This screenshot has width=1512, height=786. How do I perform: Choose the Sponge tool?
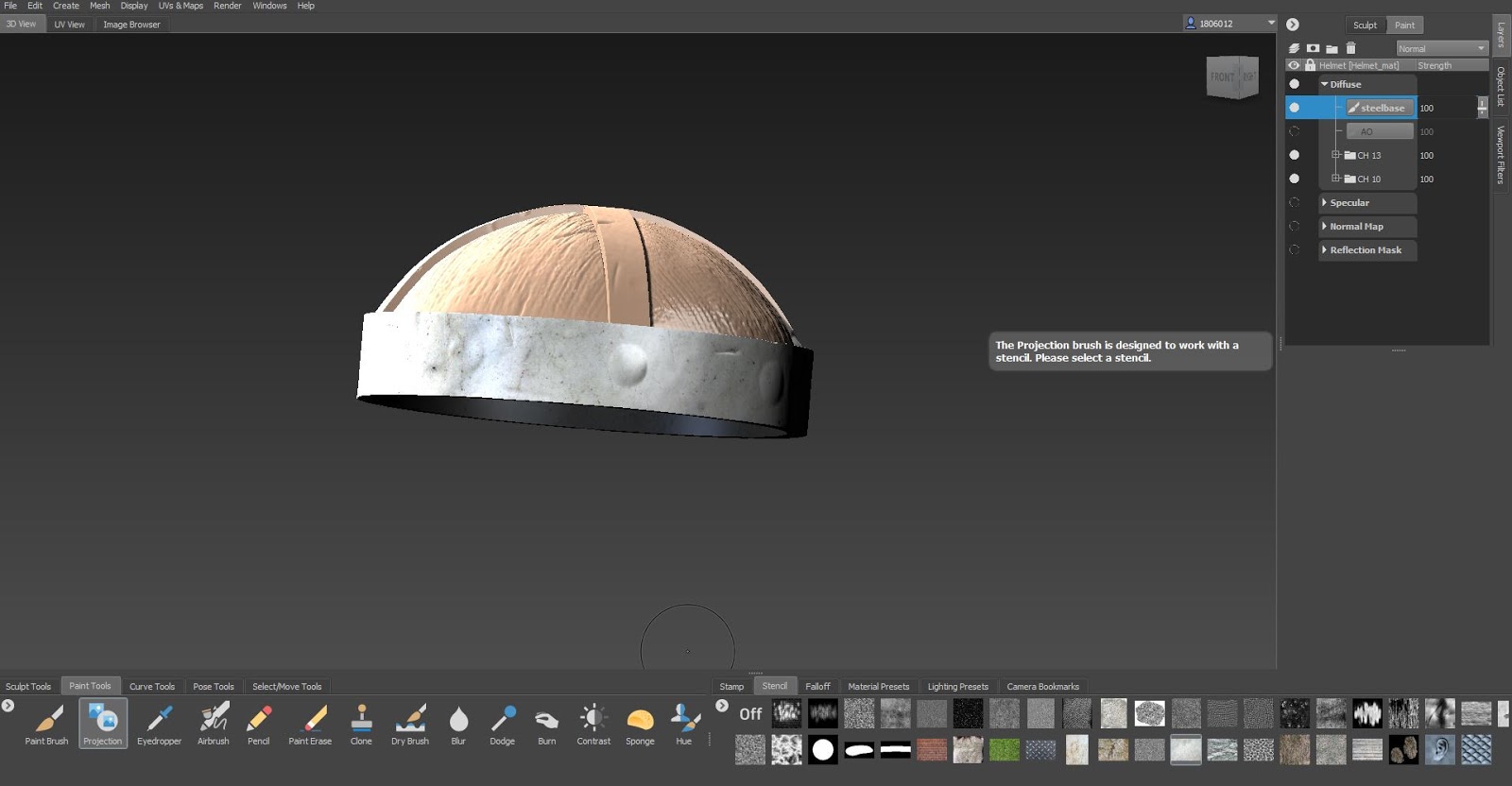640,725
